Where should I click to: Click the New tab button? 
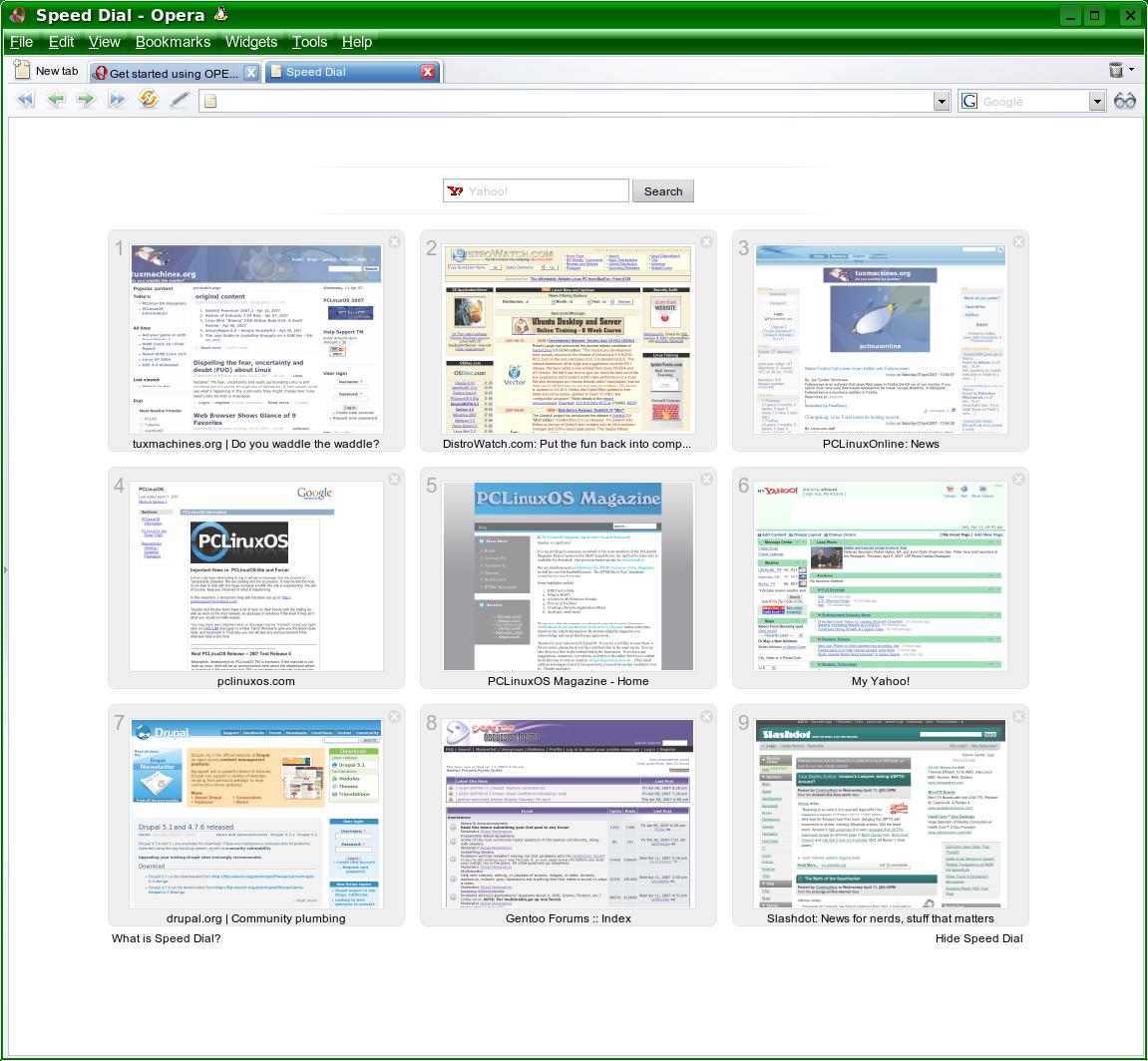pyautogui.click(x=47, y=71)
